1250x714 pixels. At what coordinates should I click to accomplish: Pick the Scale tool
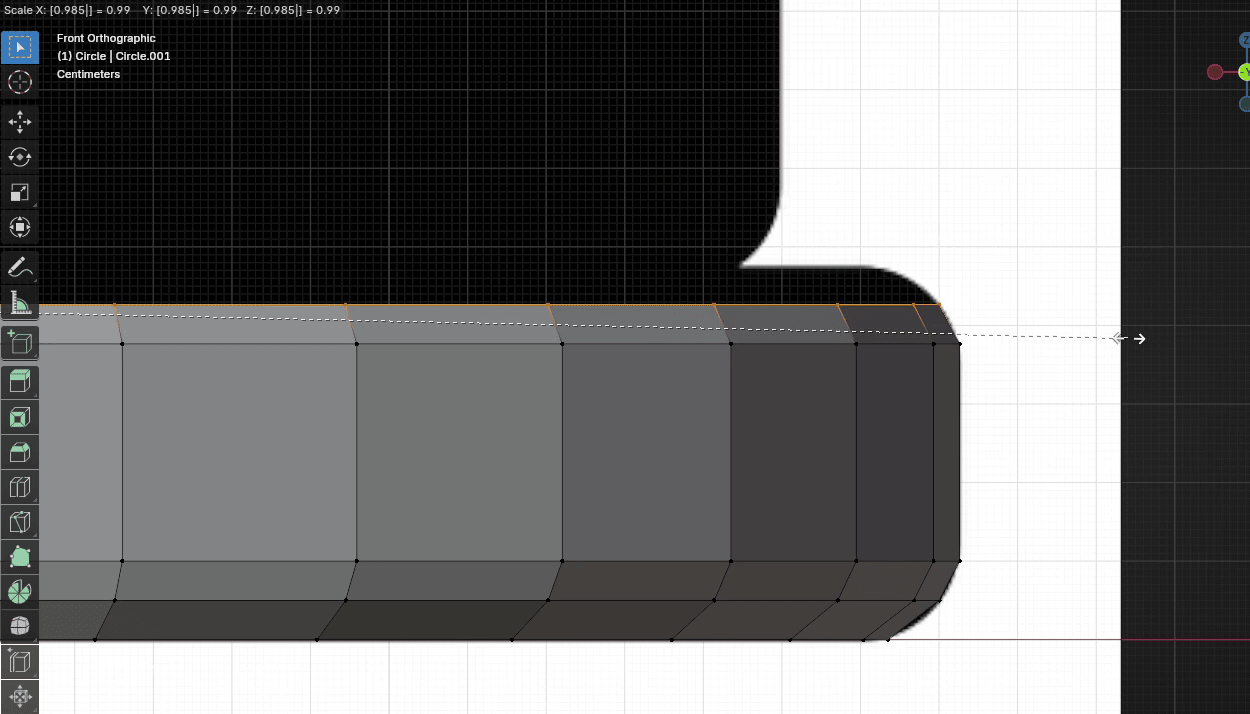click(x=20, y=192)
